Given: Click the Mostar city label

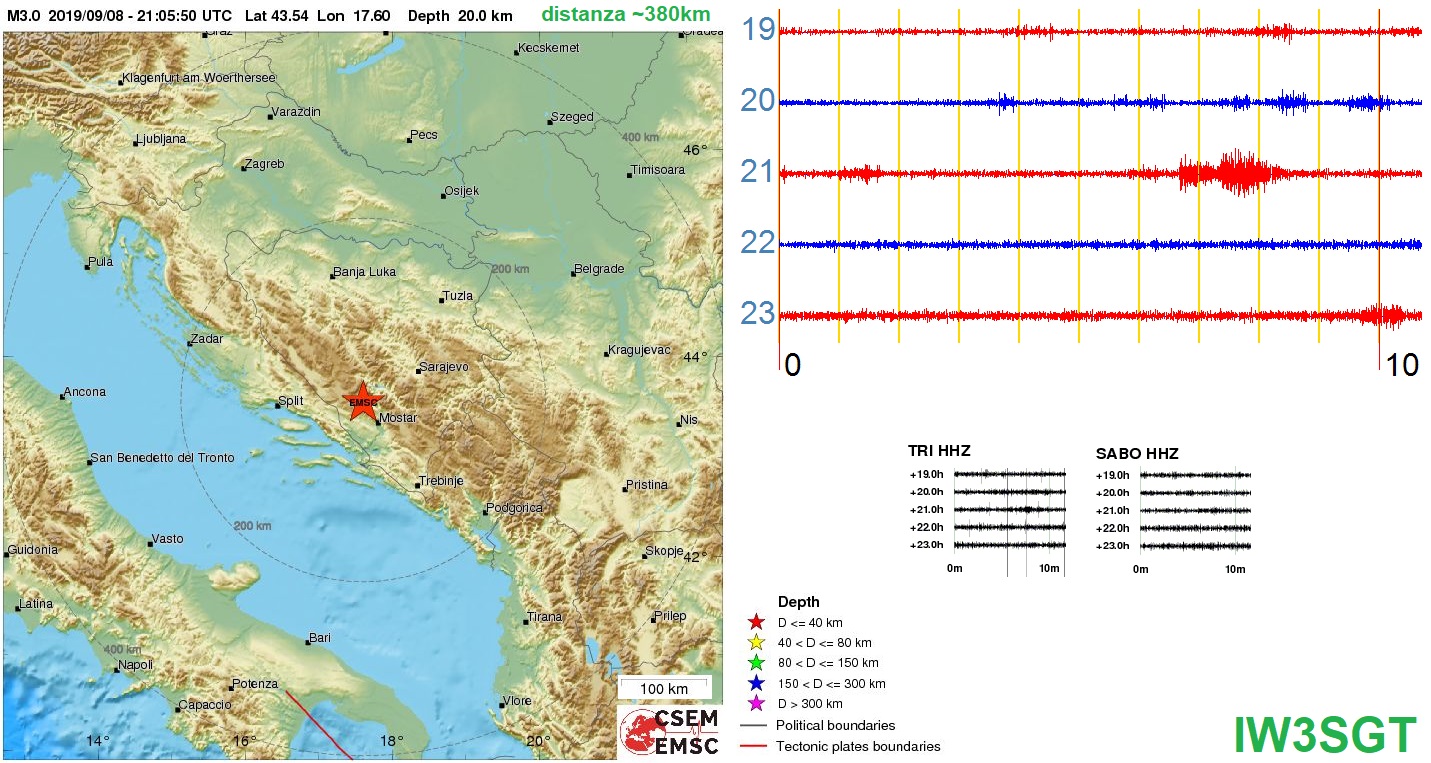Looking at the screenshot, I should (x=398, y=418).
